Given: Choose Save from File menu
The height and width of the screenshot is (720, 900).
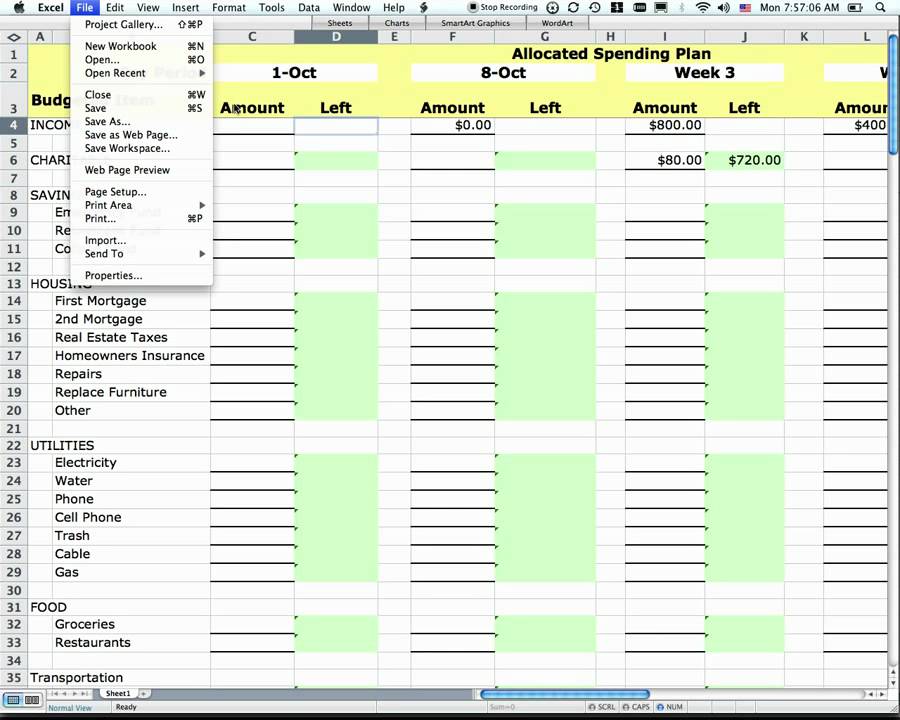Looking at the screenshot, I should [141, 108].
